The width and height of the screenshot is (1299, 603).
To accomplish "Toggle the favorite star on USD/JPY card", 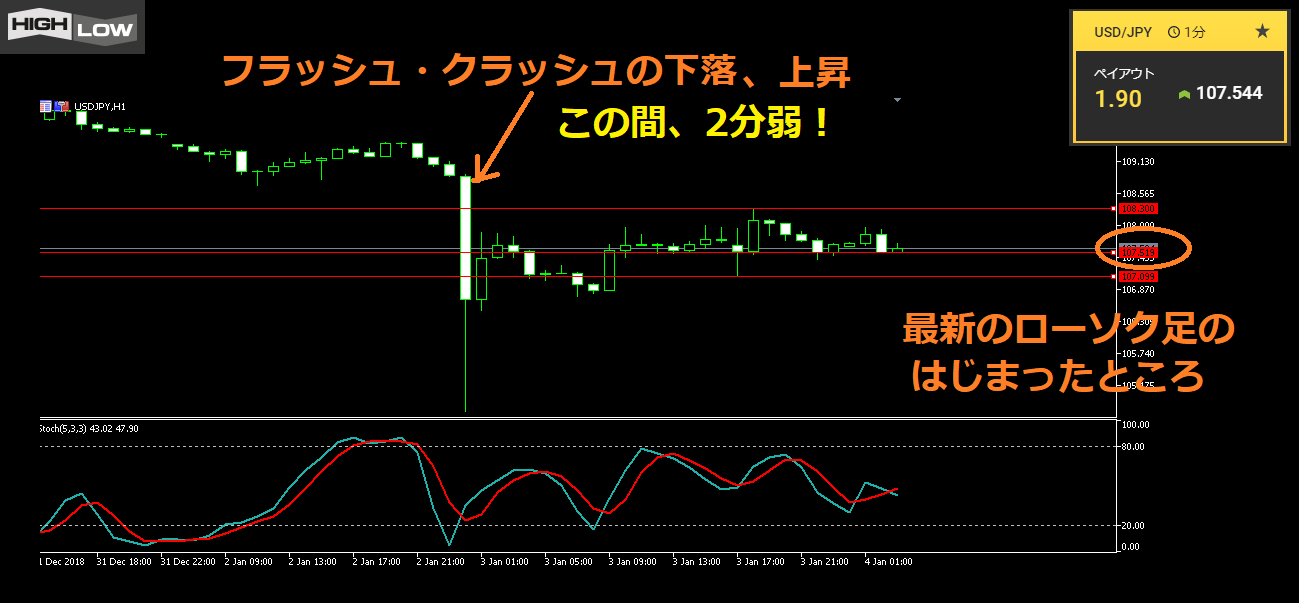I will [x=1262, y=32].
